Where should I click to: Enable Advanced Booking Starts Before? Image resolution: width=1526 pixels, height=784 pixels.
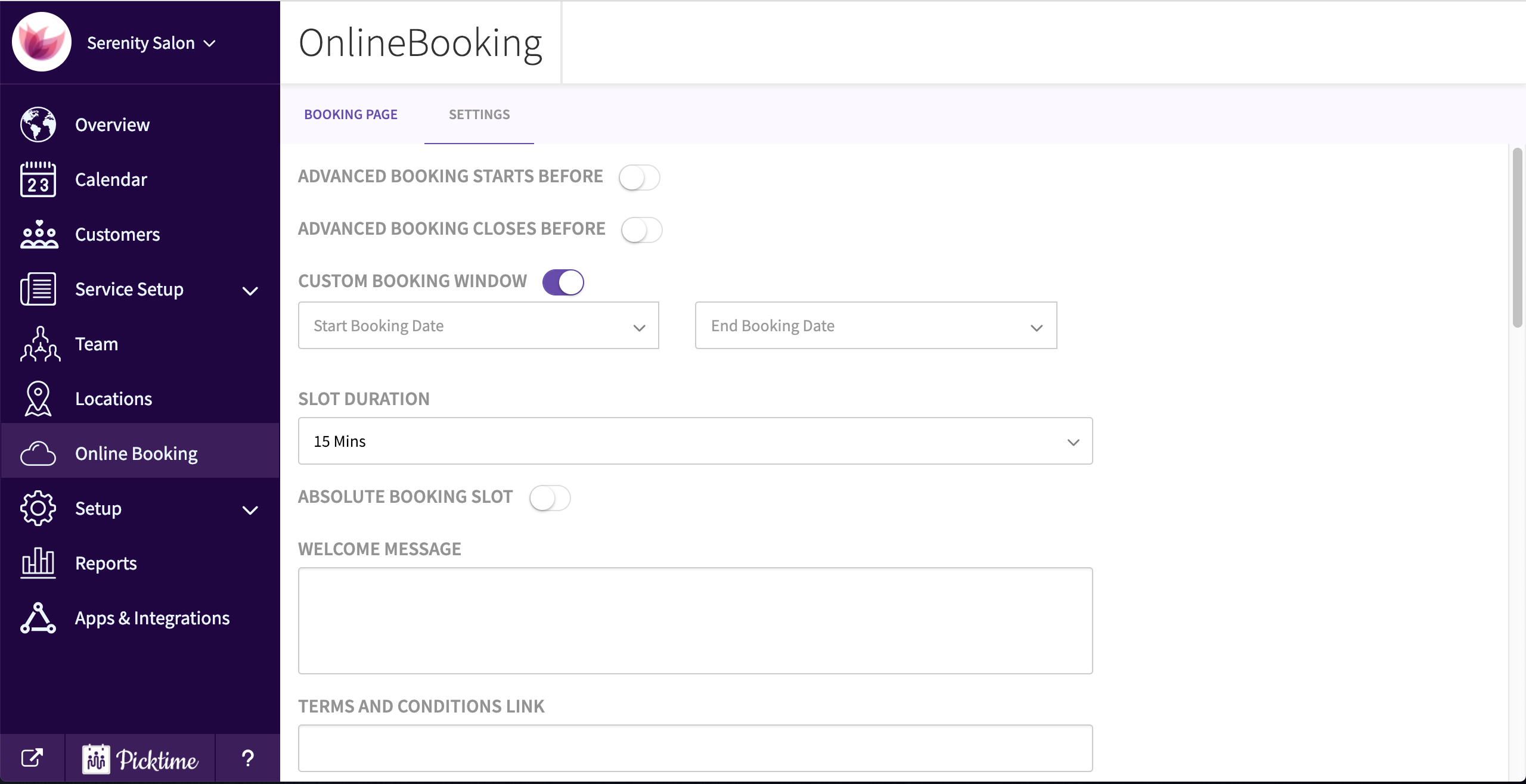pos(640,177)
